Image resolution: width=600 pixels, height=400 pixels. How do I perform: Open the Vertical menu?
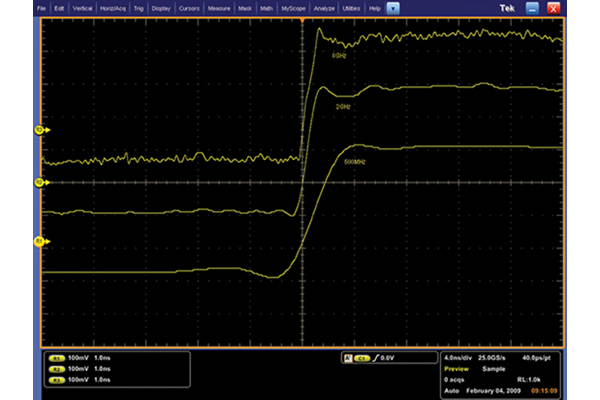[x=85, y=7]
